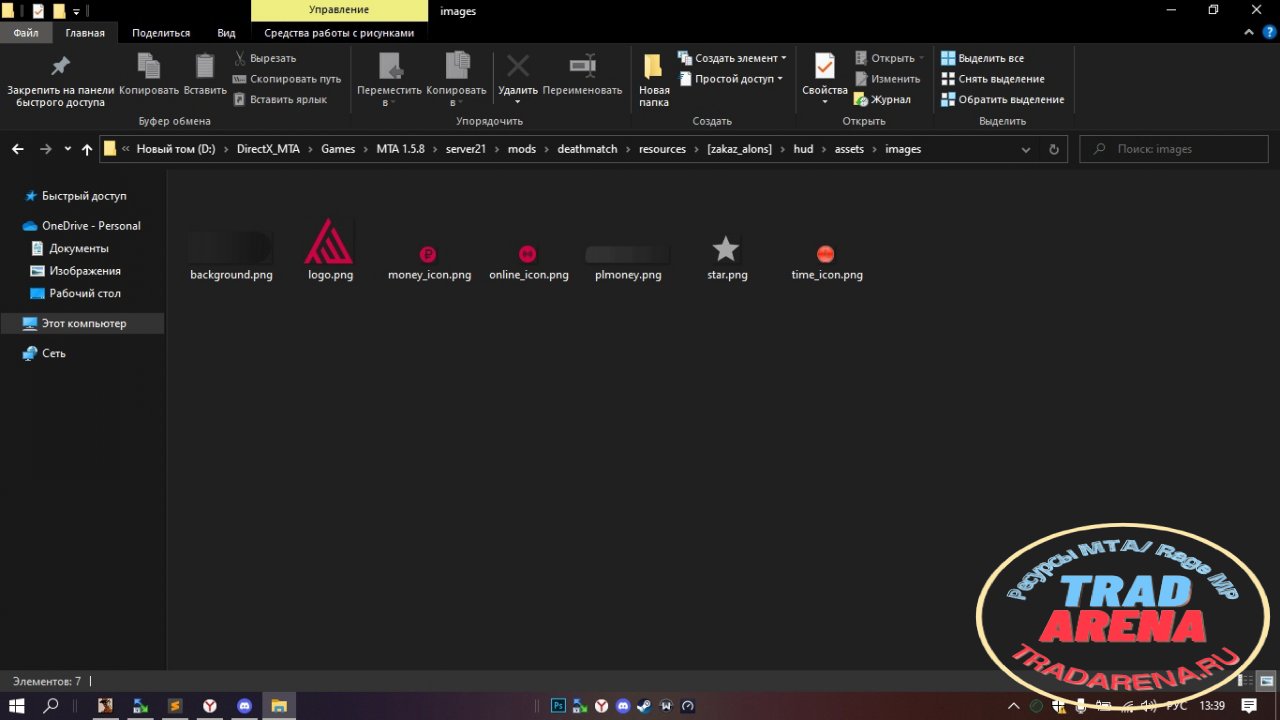Select plmoney.png file
This screenshot has width=1280, height=720.
(x=627, y=263)
